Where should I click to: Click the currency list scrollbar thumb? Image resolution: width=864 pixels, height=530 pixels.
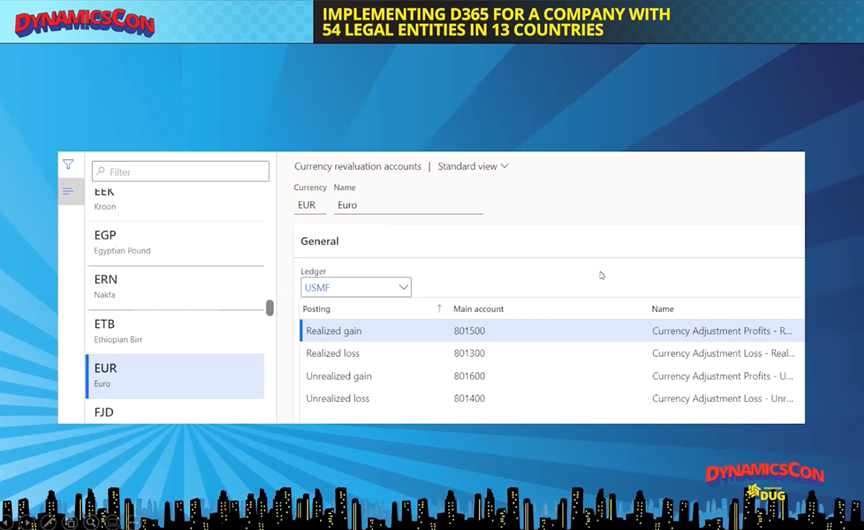pos(270,308)
